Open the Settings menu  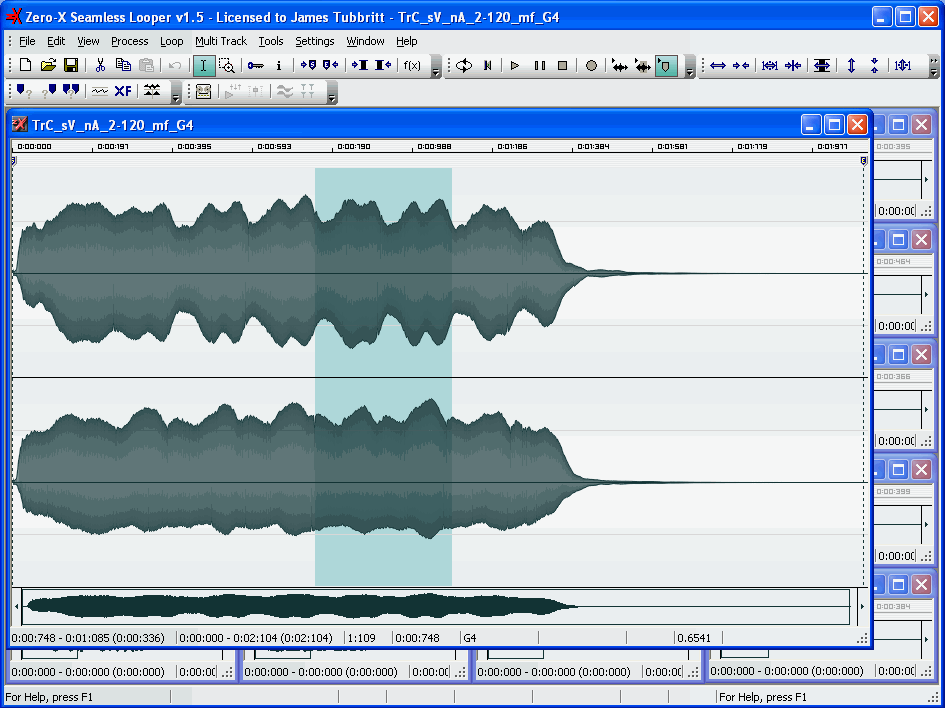pos(315,41)
